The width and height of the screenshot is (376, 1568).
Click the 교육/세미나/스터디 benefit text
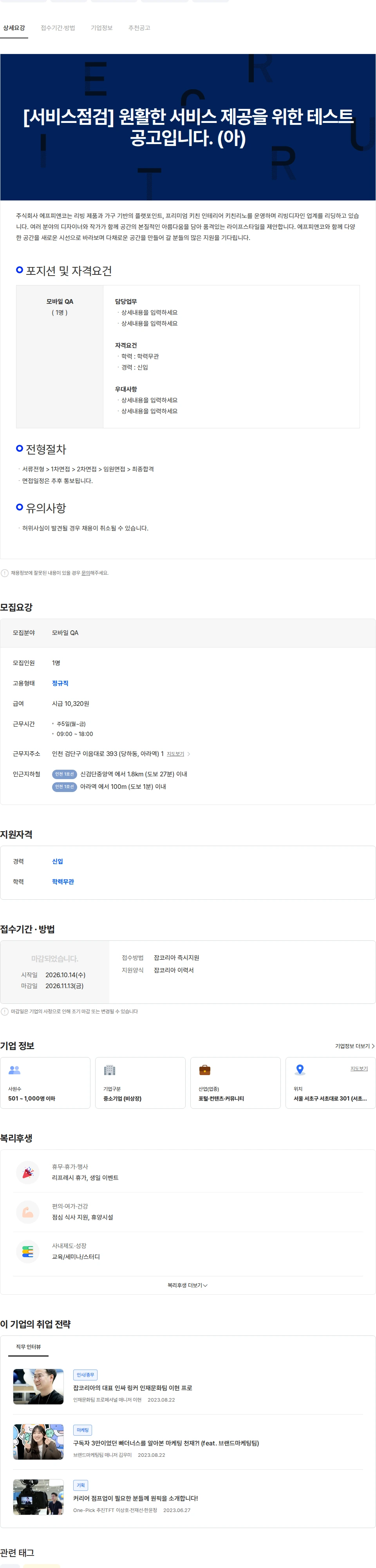tap(76, 1257)
